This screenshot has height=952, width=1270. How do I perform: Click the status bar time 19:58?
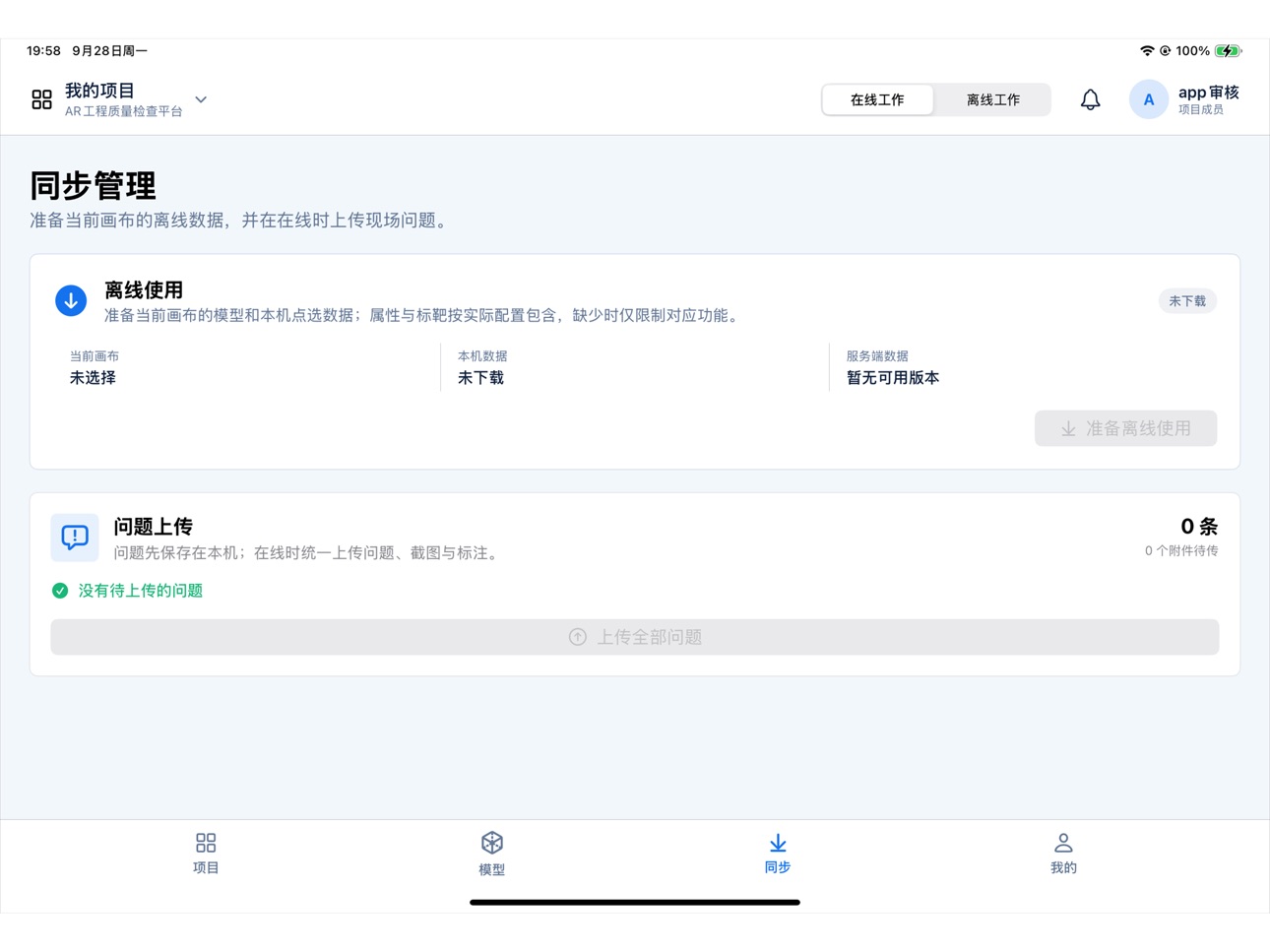[x=43, y=50]
